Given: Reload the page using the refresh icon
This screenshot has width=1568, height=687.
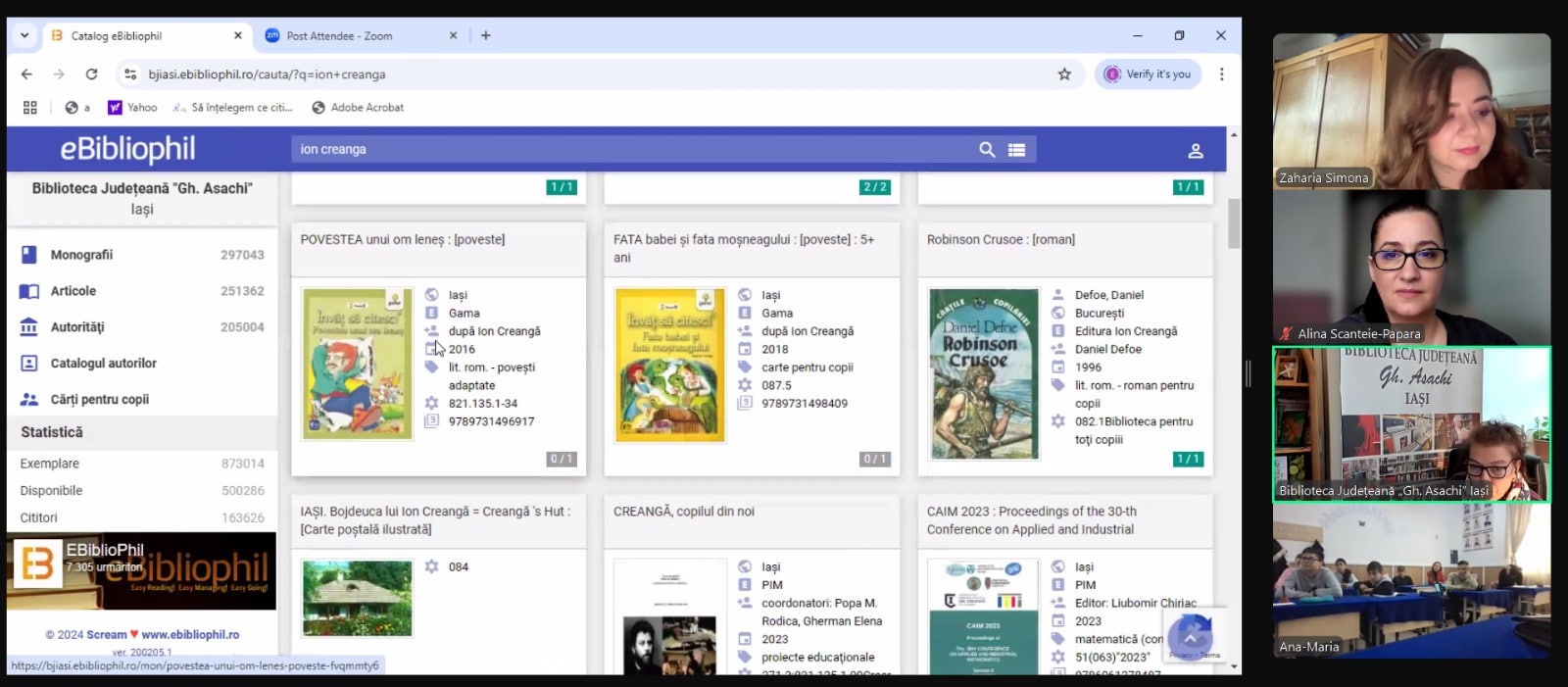Looking at the screenshot, I should click(91, 74).
